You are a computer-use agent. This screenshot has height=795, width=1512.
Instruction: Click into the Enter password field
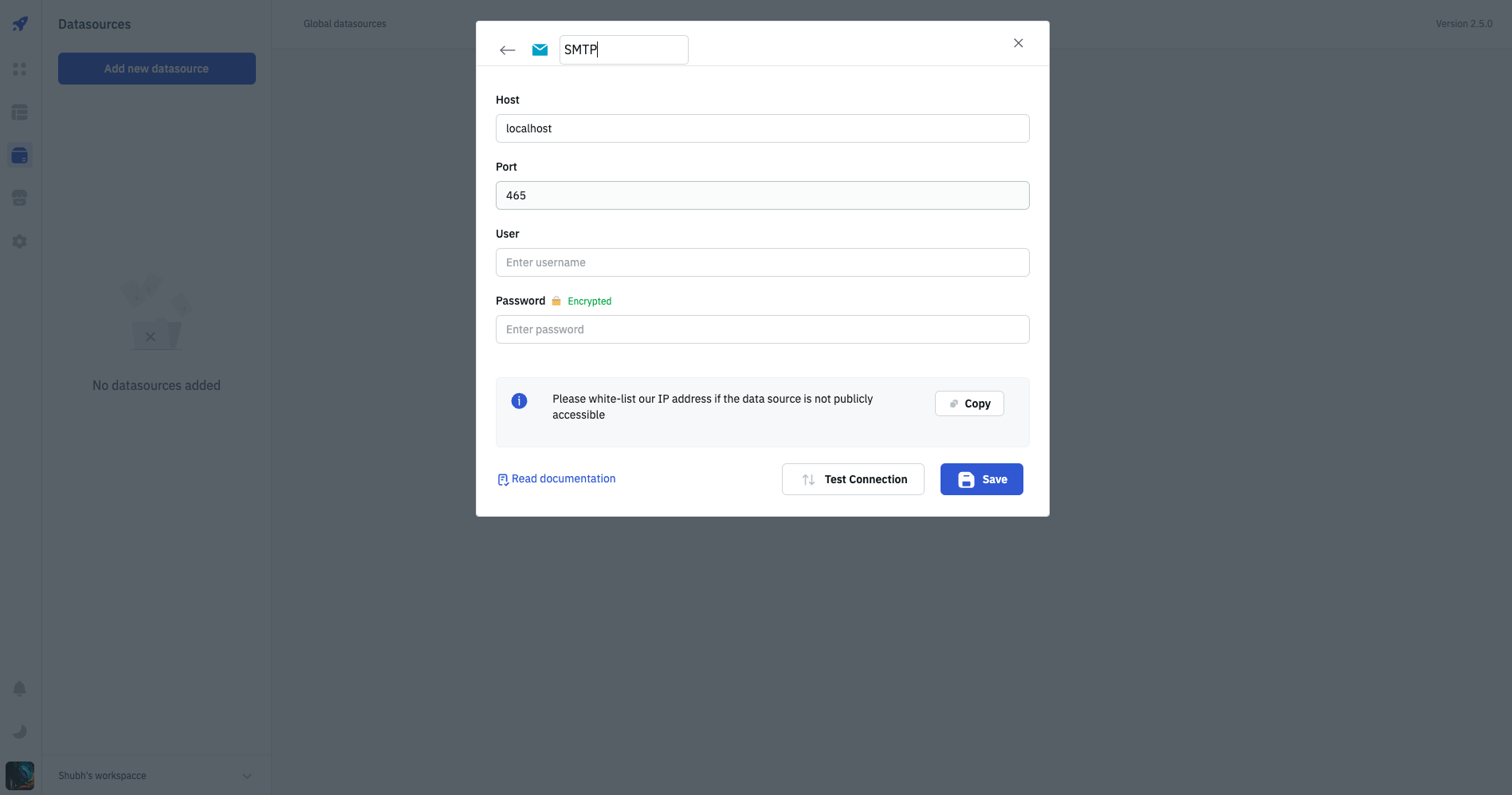[762, 329]
